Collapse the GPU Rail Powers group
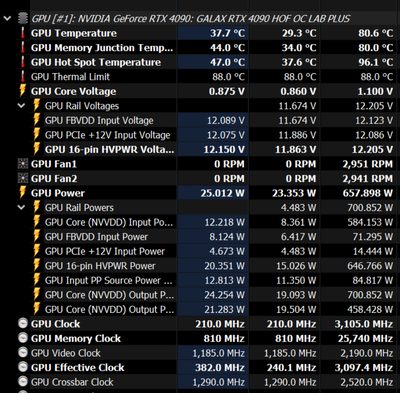Image resolution: width=400 pixels, height=393 pixels. [21, 208]
